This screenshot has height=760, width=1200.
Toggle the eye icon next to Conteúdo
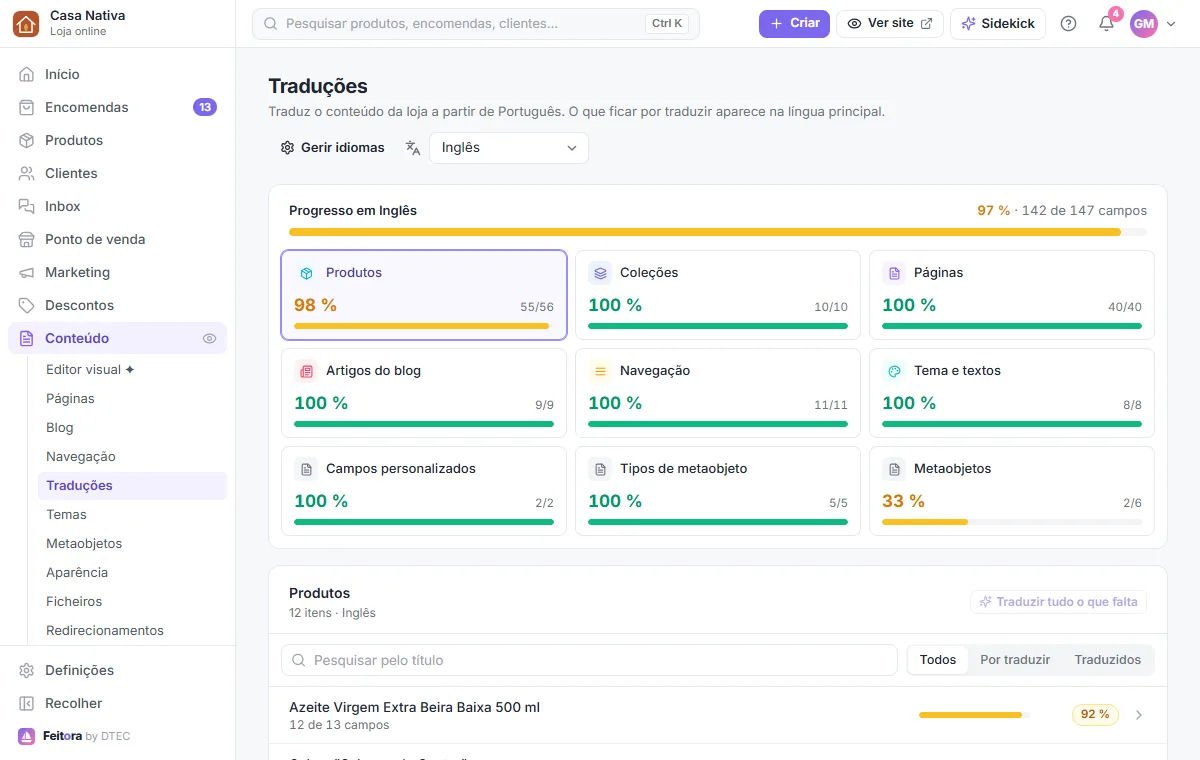[209, 339]
